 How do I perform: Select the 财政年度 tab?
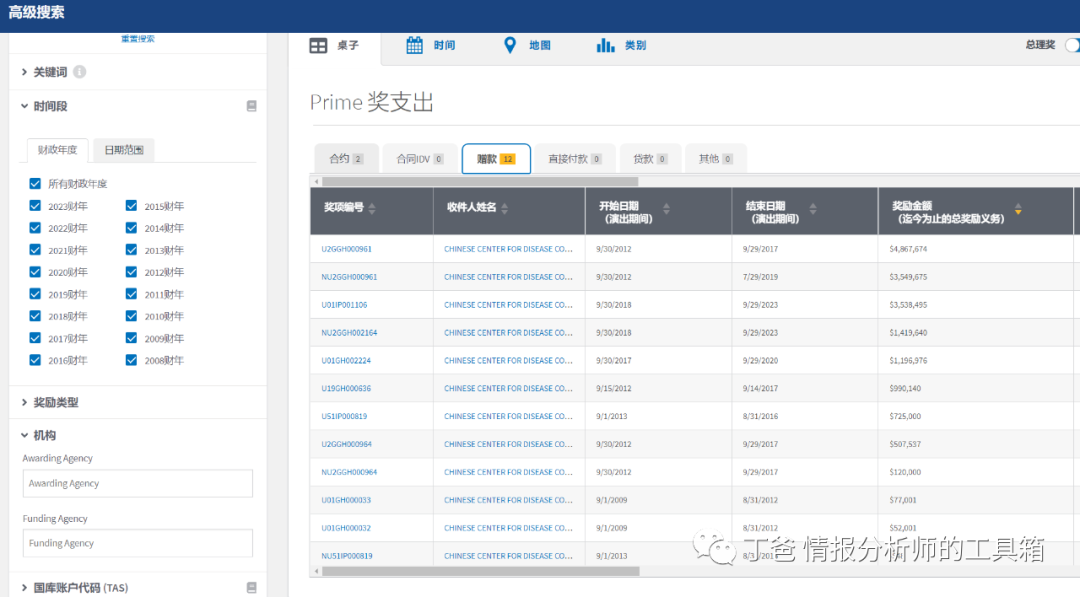(58, 149)
